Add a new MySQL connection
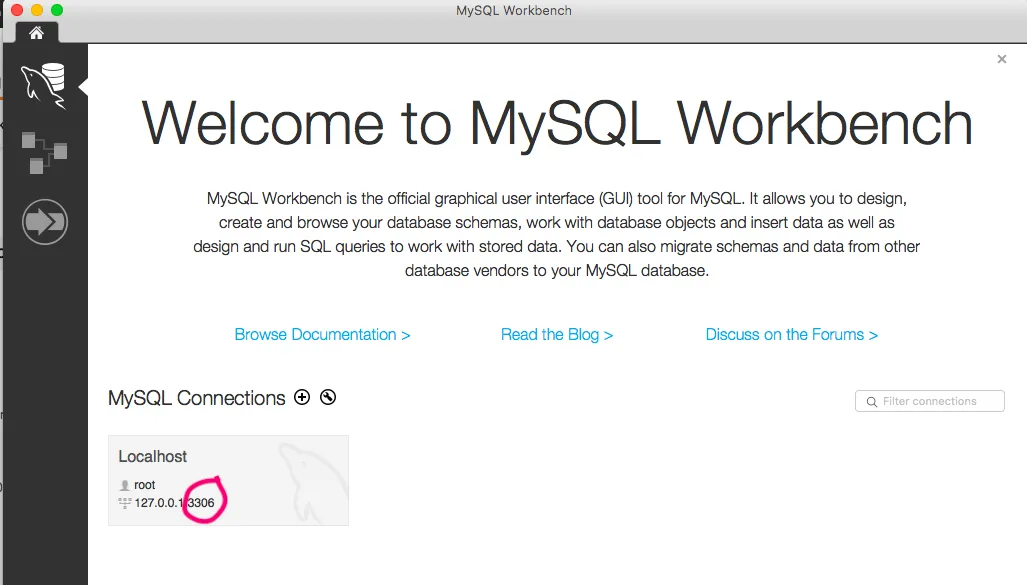 coord(302,398)
